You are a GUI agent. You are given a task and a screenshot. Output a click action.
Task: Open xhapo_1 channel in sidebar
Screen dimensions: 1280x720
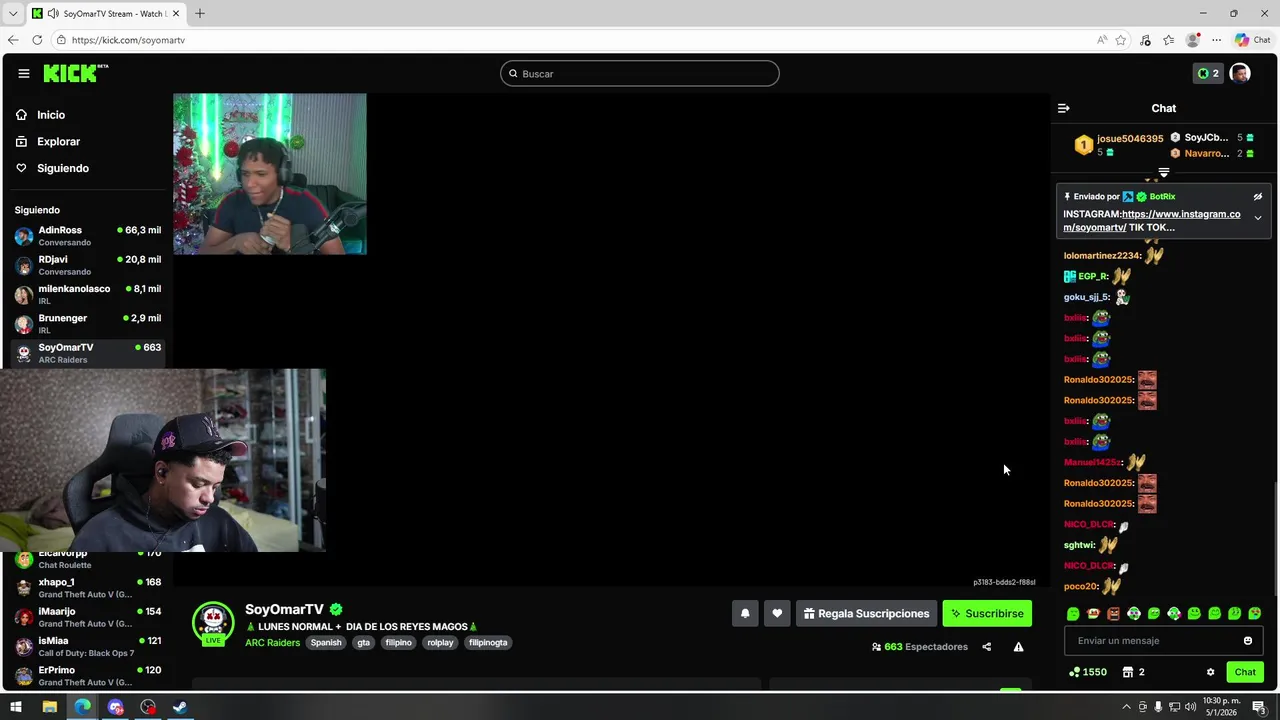tap(86, 588)
